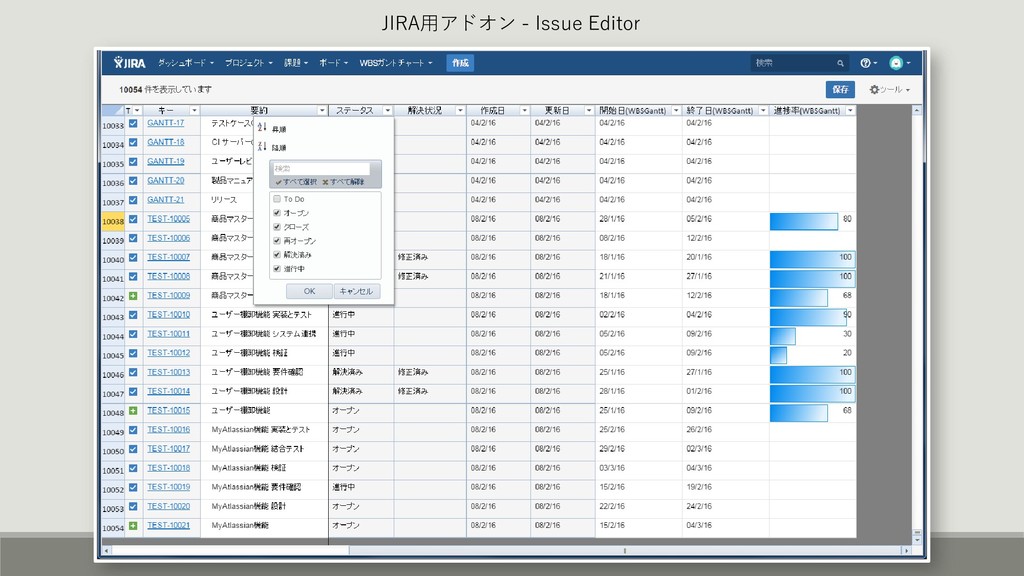This screenshot has height=576, width=1024.
Task: Click the progress bar of TEST-10012 (20)
Action: pyautogui.click(x=778, y=355)
